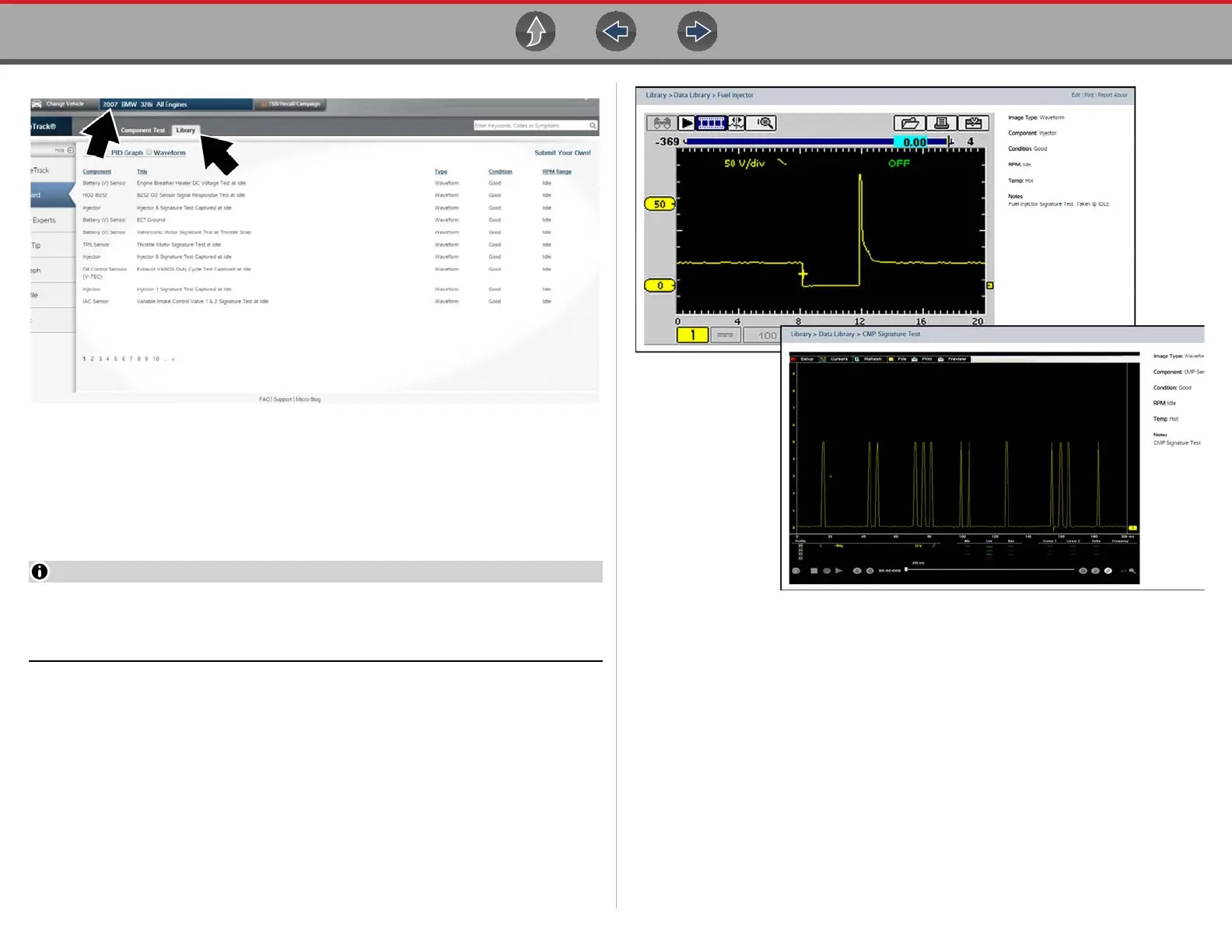Click the yellow 50 voltage marker

point(660,204)
